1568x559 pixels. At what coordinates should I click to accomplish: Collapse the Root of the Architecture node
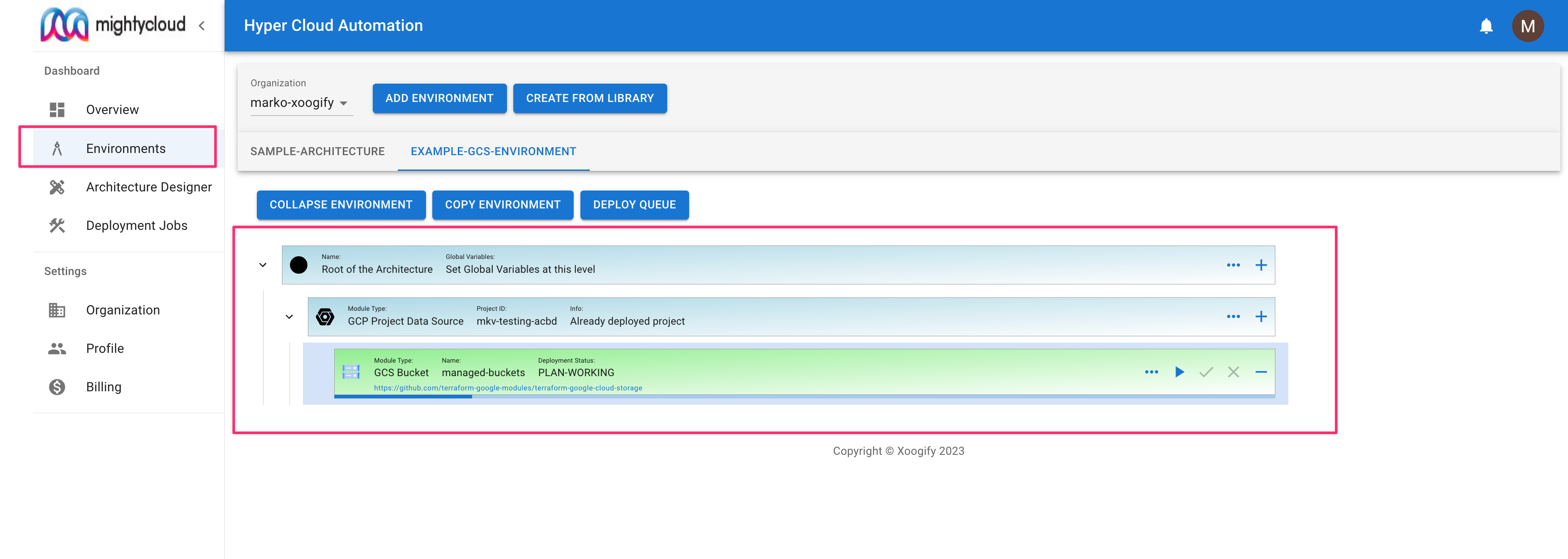tap(263, 265)
